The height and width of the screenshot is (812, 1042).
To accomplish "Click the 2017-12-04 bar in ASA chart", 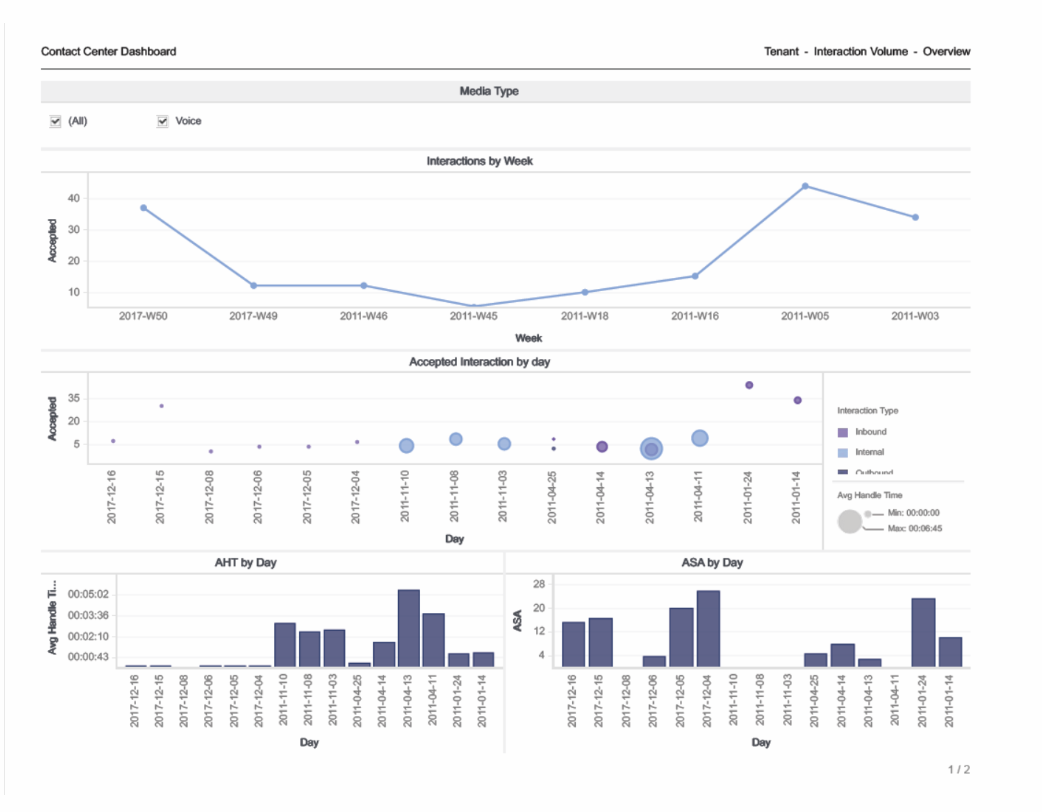I will pyautogui.click(x=708, y=629).
